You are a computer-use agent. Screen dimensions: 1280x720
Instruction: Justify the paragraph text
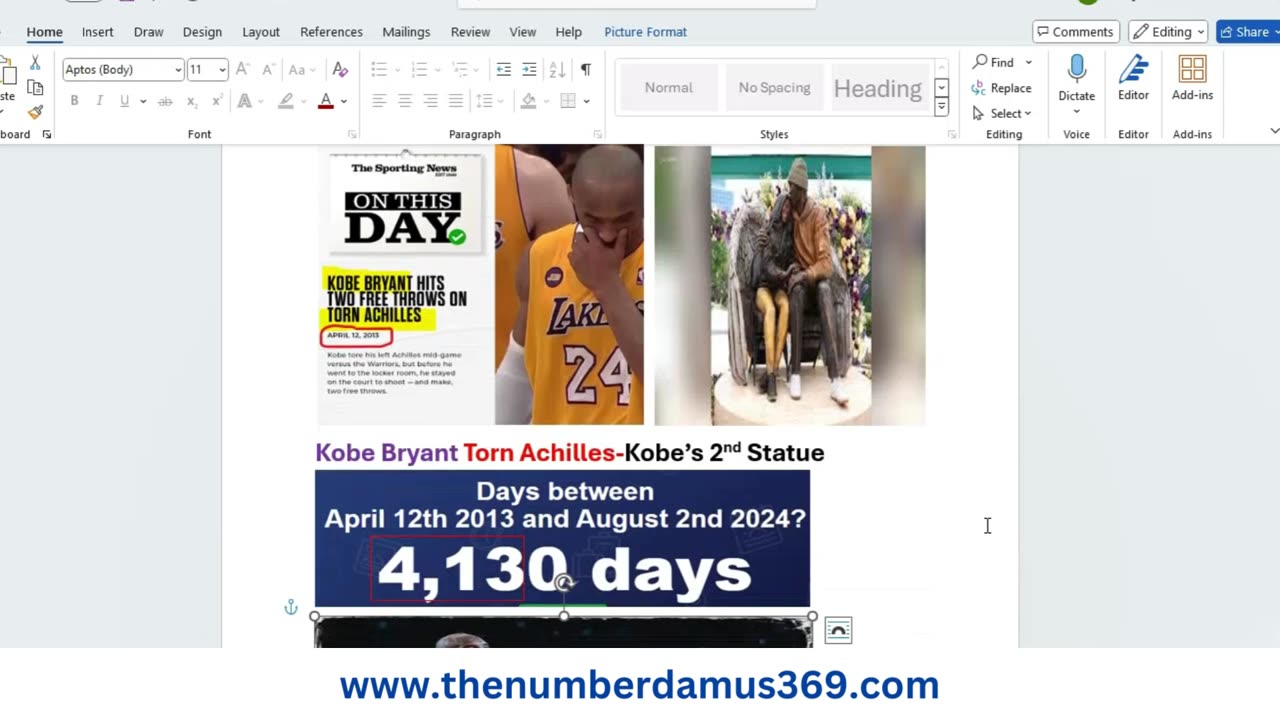pos(456,101)
